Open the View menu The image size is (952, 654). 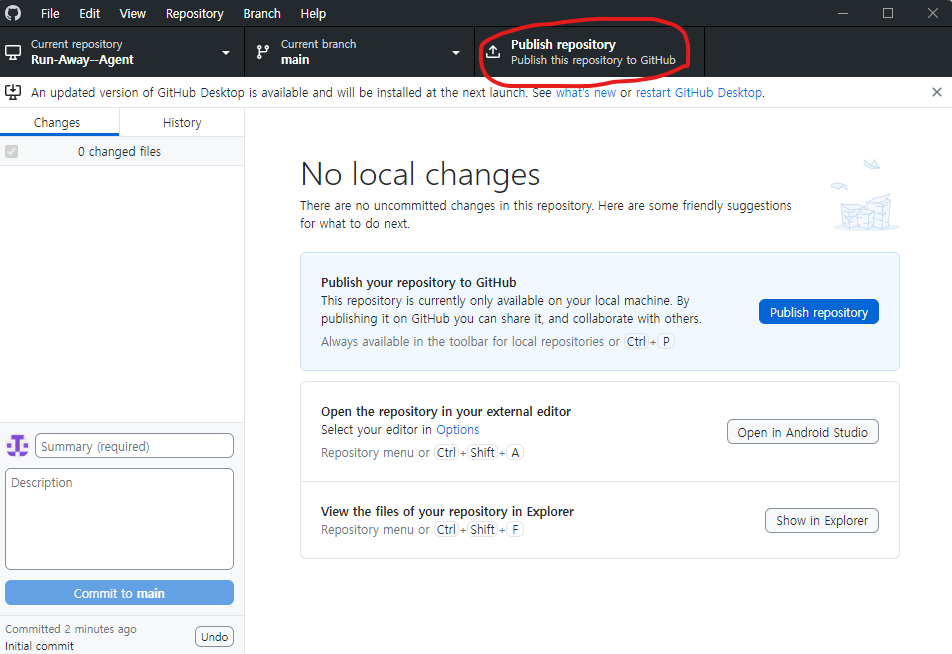coord(132,13)
